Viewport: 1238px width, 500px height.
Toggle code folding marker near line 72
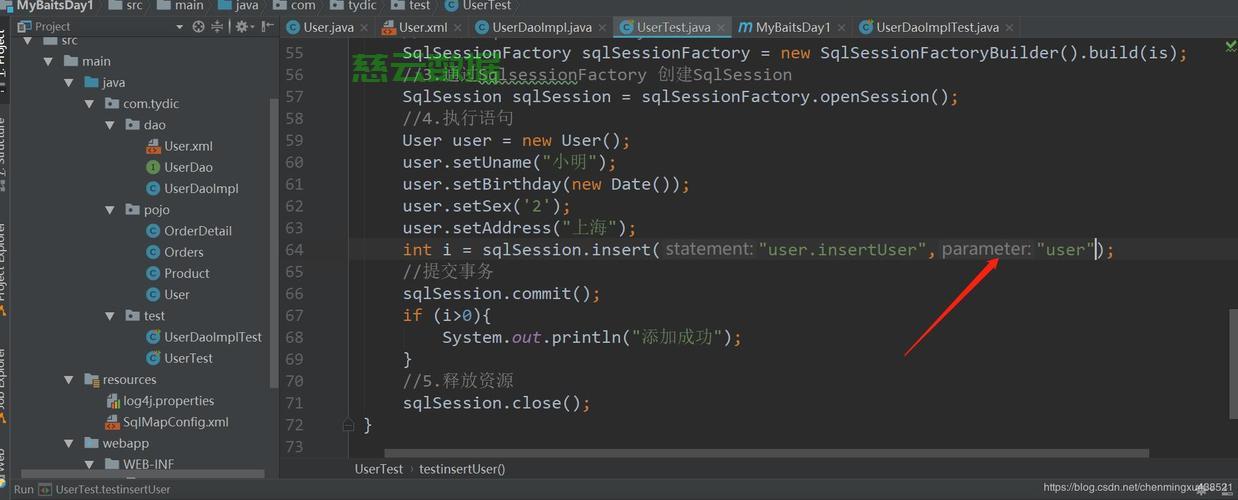pyautogui.click(x=348, y=425)
